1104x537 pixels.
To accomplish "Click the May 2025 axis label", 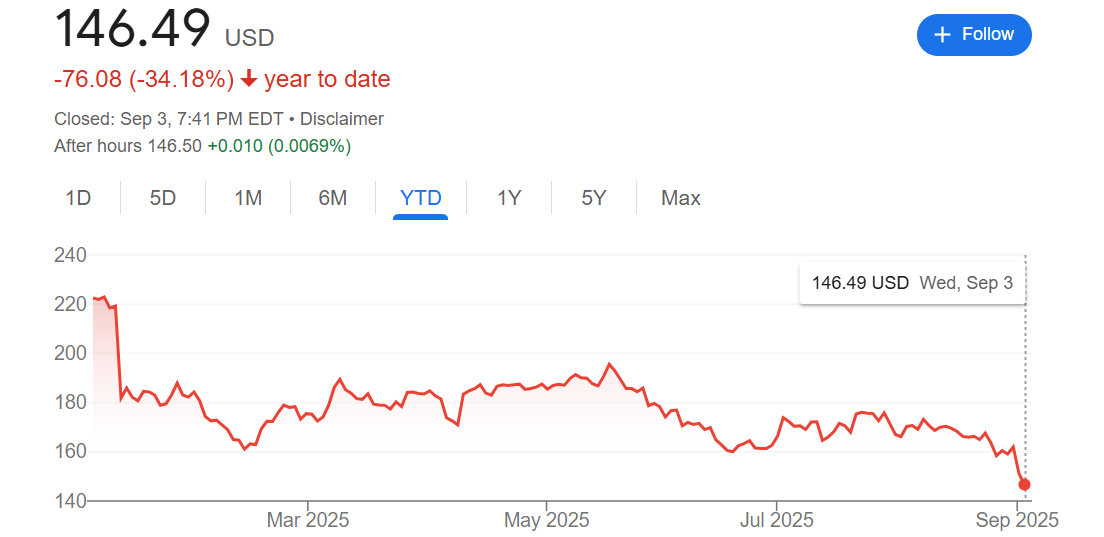I will (547, 520).
